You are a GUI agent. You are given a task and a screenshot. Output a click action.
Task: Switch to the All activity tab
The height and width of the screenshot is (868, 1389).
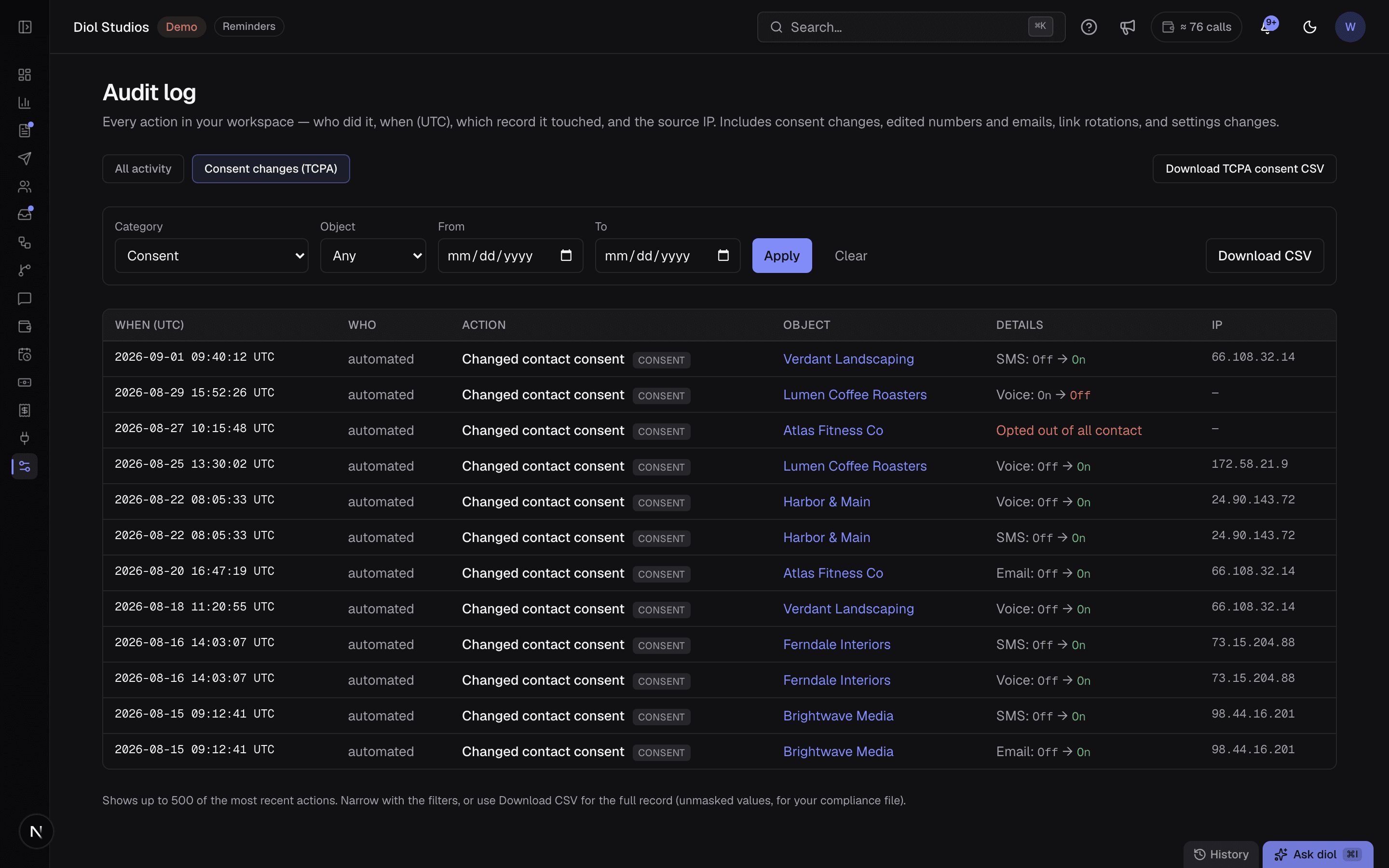[143, 169]
